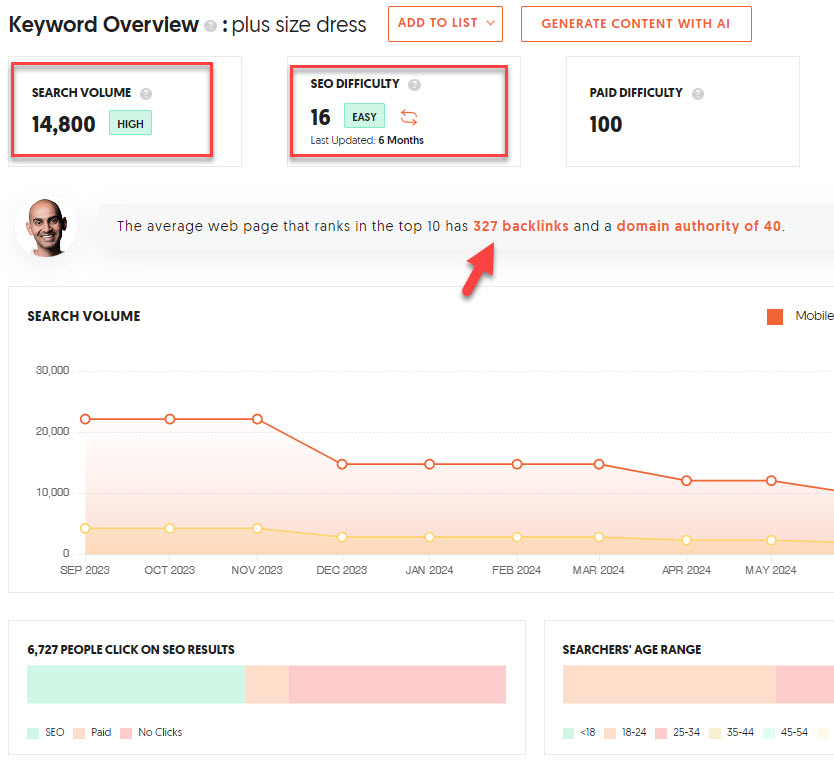Open the ADD TO LIST dropdown
Screen dimensions: 834x769
tap(445, 24)
